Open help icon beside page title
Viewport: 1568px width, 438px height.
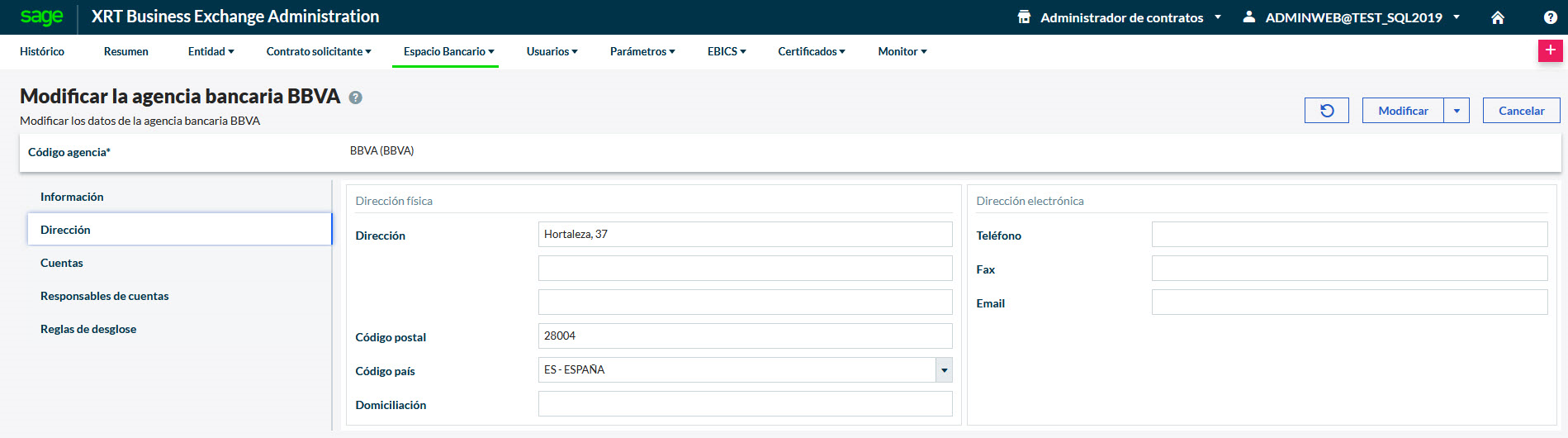click(356, 98)
